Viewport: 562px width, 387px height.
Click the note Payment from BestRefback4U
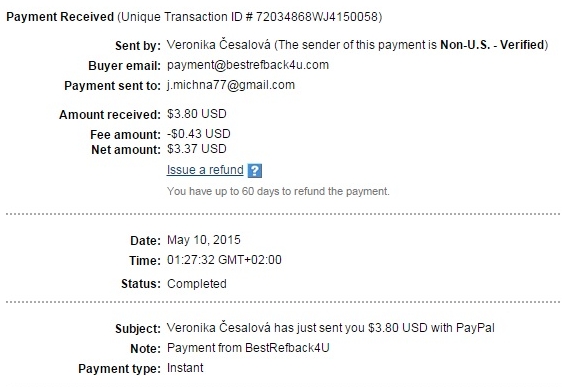[x=248, y=348]
